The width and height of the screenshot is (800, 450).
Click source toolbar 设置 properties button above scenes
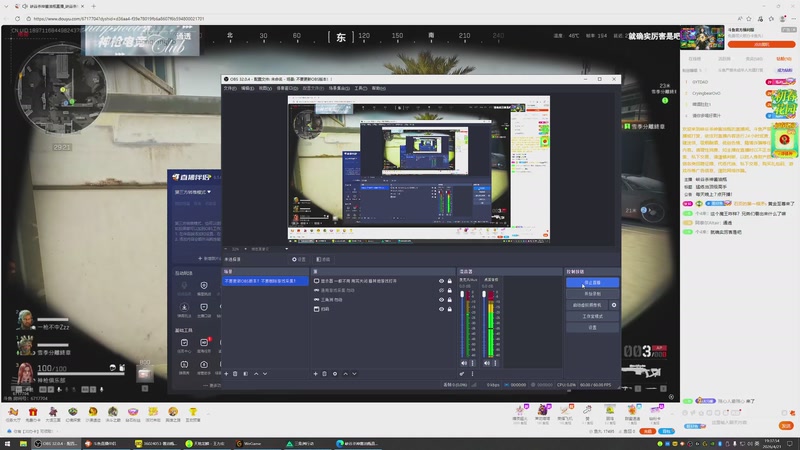[x=299, y=259]
